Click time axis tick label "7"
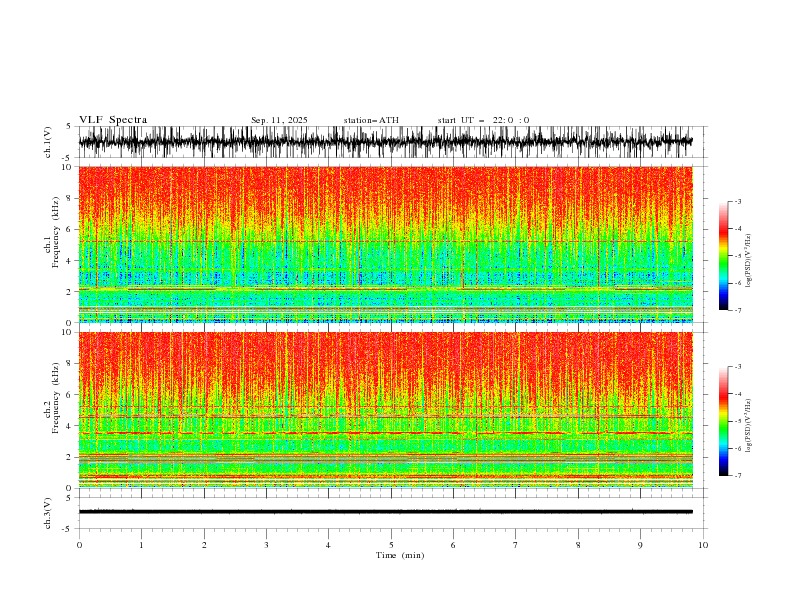 tap(516, 545)
